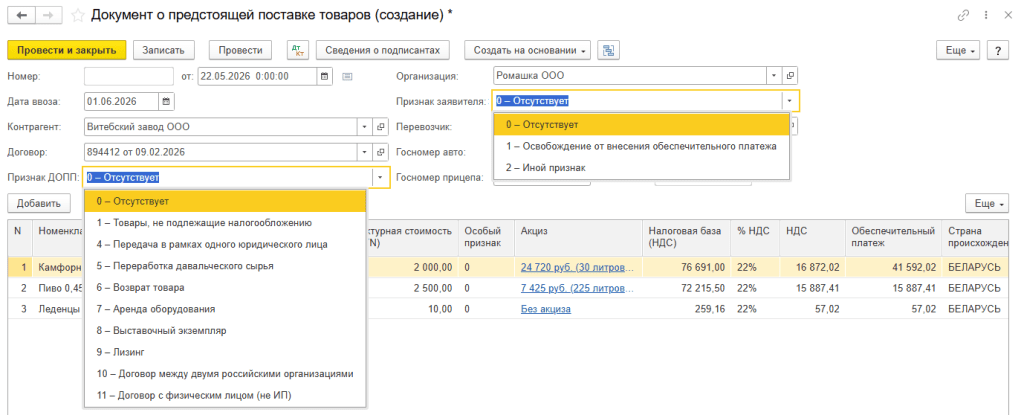Viewport: 1024px width, 415px height.
Task: Open excise link 7 425 руб. (225 литров
Action: click(578, 288)
